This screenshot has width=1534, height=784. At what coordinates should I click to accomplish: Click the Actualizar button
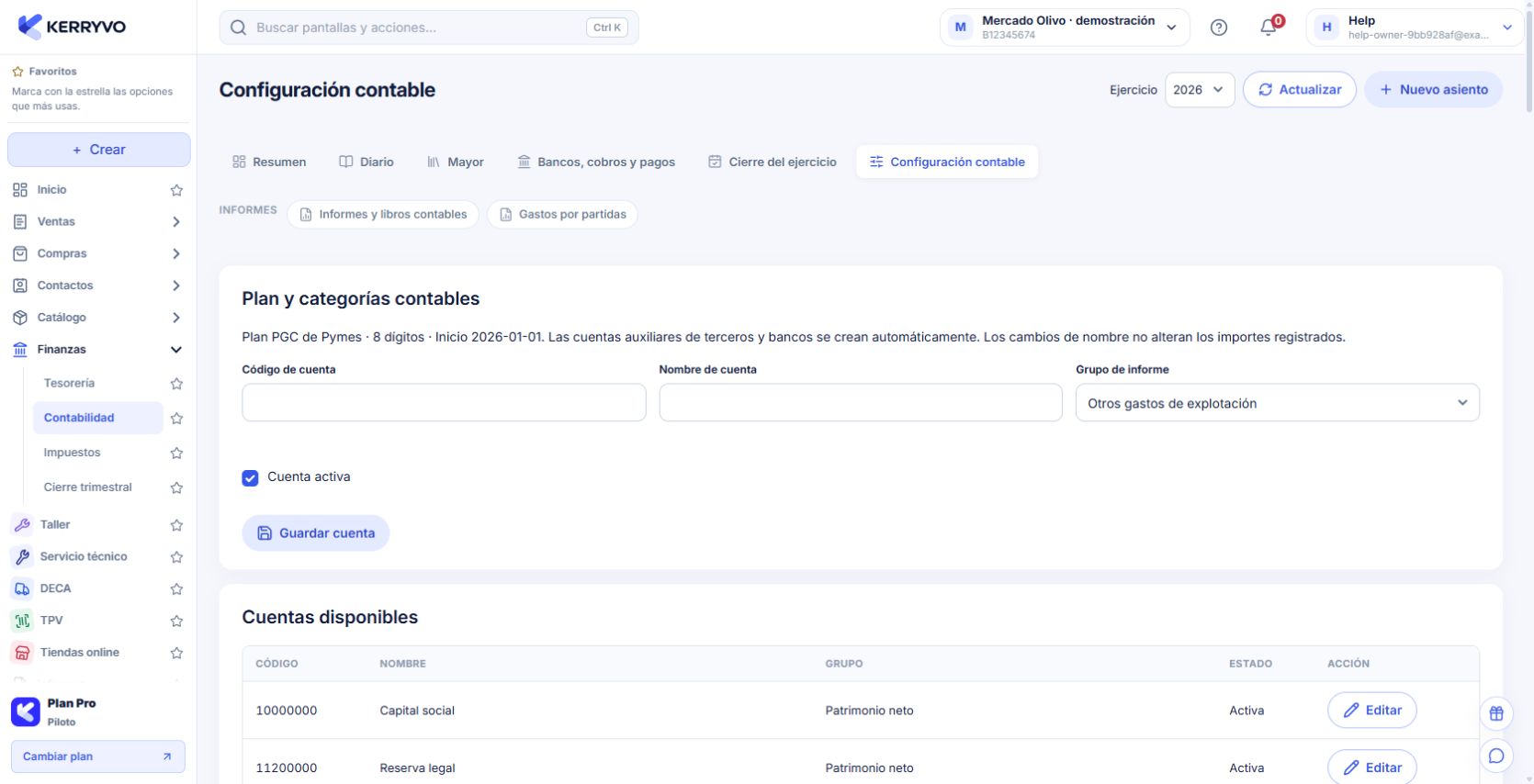pyautogui.click(x=1299, y=90)
